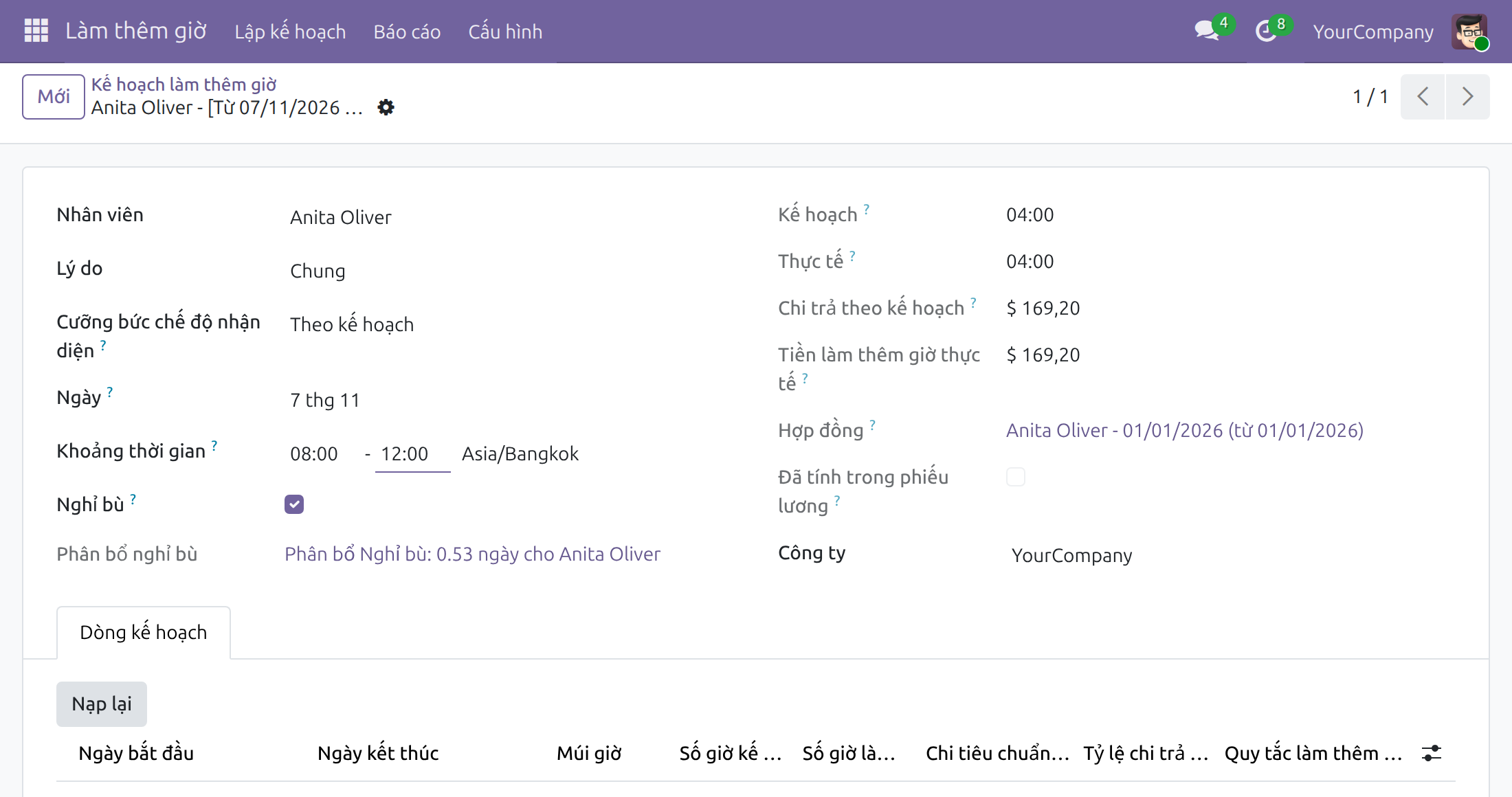This screenshot has width=1512, height=797.
Task: Click the end time field 12:00
Action: [412, 453]
